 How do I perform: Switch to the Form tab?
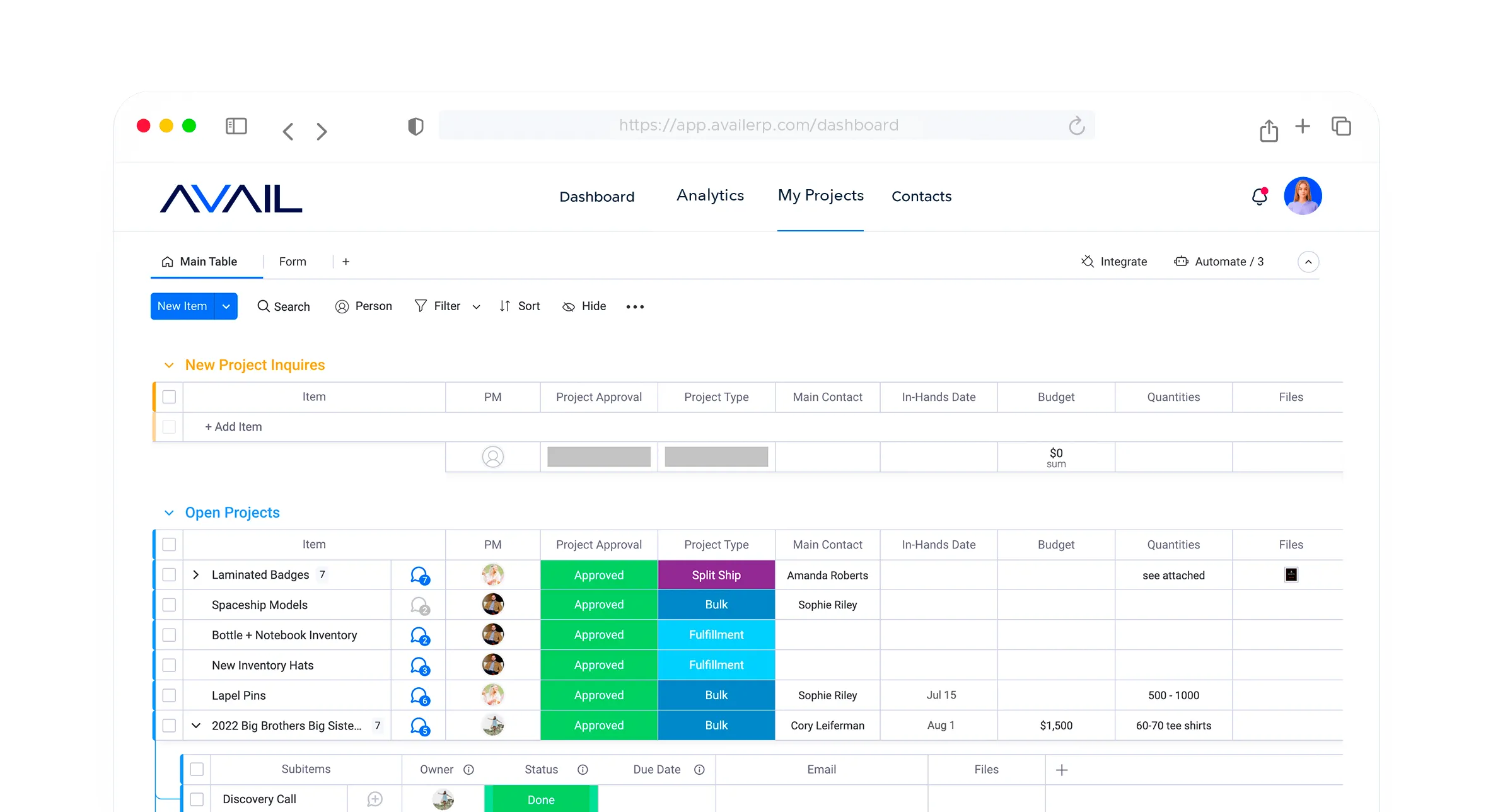(293, 262)
